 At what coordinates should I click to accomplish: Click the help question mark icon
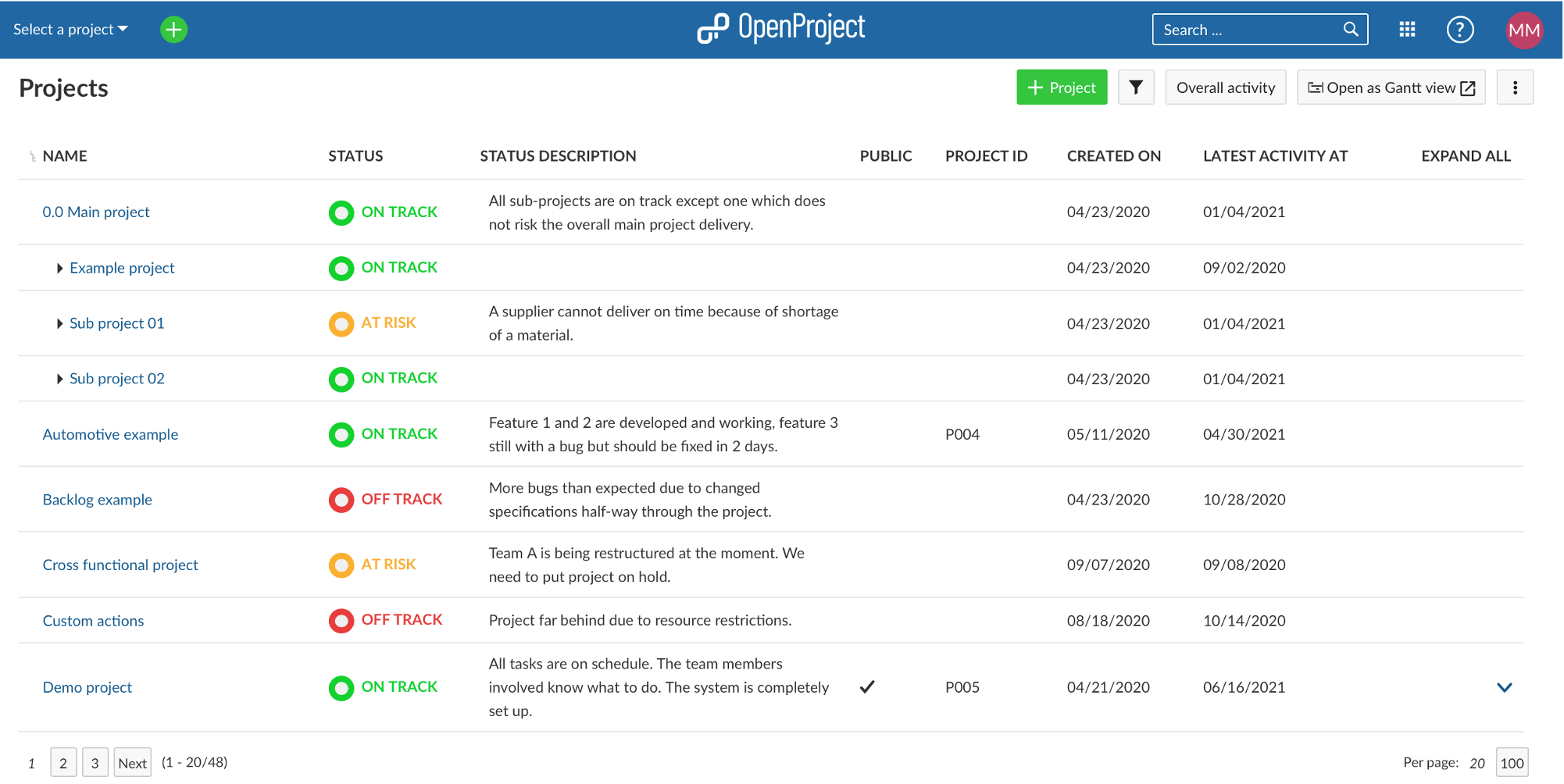[x=1460, y=29]
